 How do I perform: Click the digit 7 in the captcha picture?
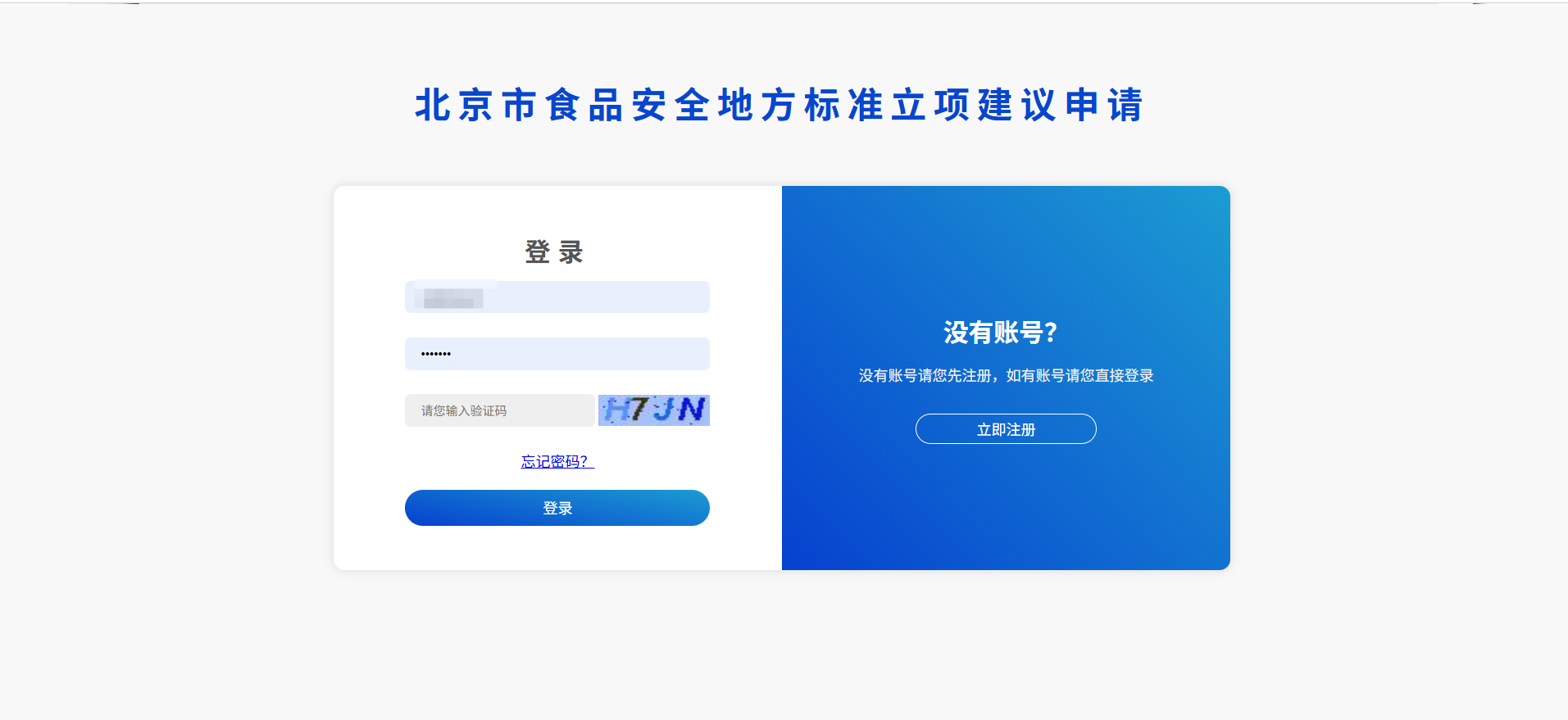[639, 409]
